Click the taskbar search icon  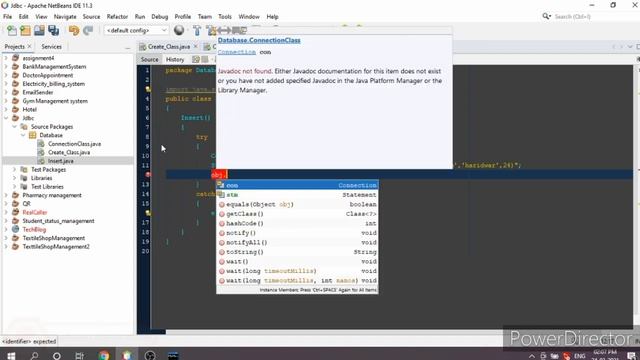point(34,356)
